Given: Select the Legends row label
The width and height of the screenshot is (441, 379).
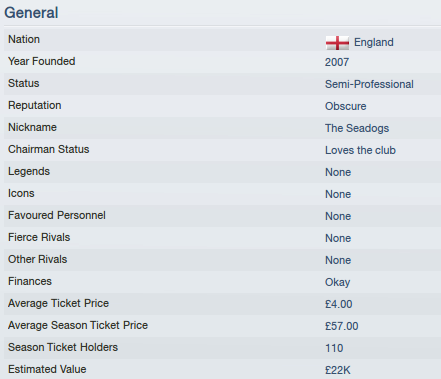Looking at the screenshot, I should (29, 171).
